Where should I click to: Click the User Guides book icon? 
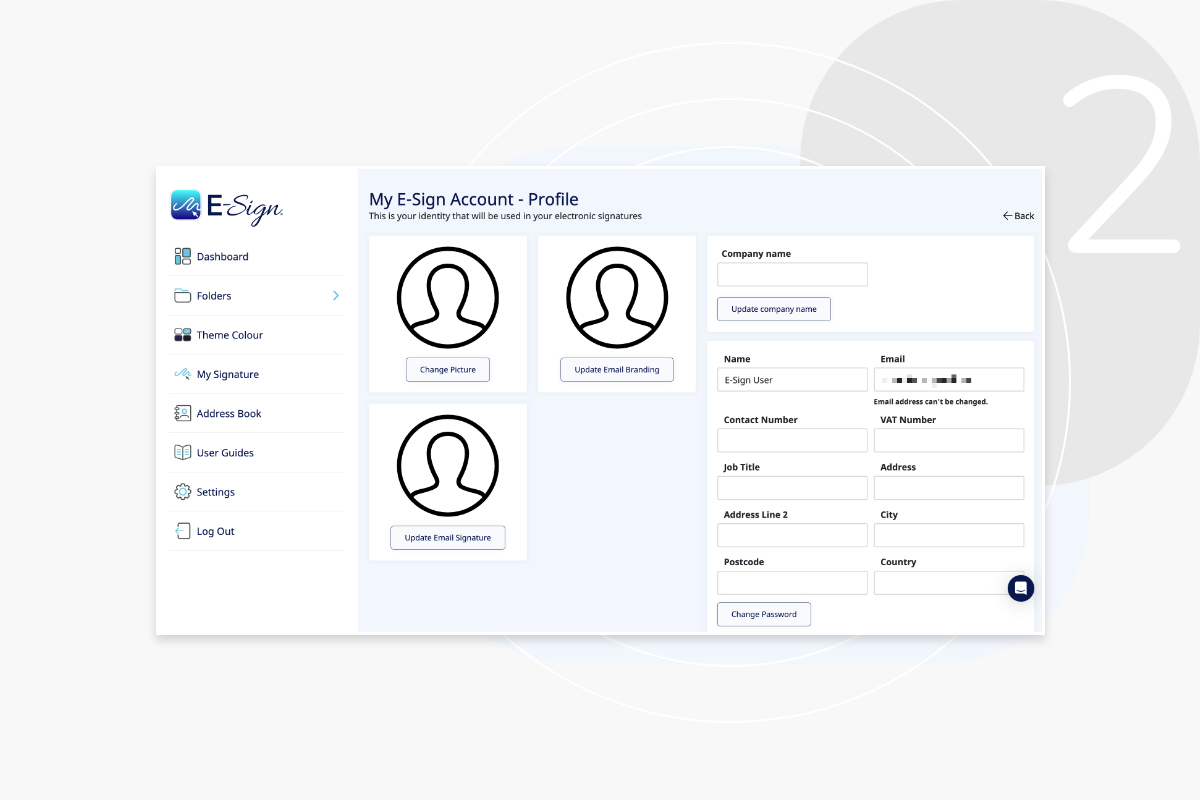(182, 452)
